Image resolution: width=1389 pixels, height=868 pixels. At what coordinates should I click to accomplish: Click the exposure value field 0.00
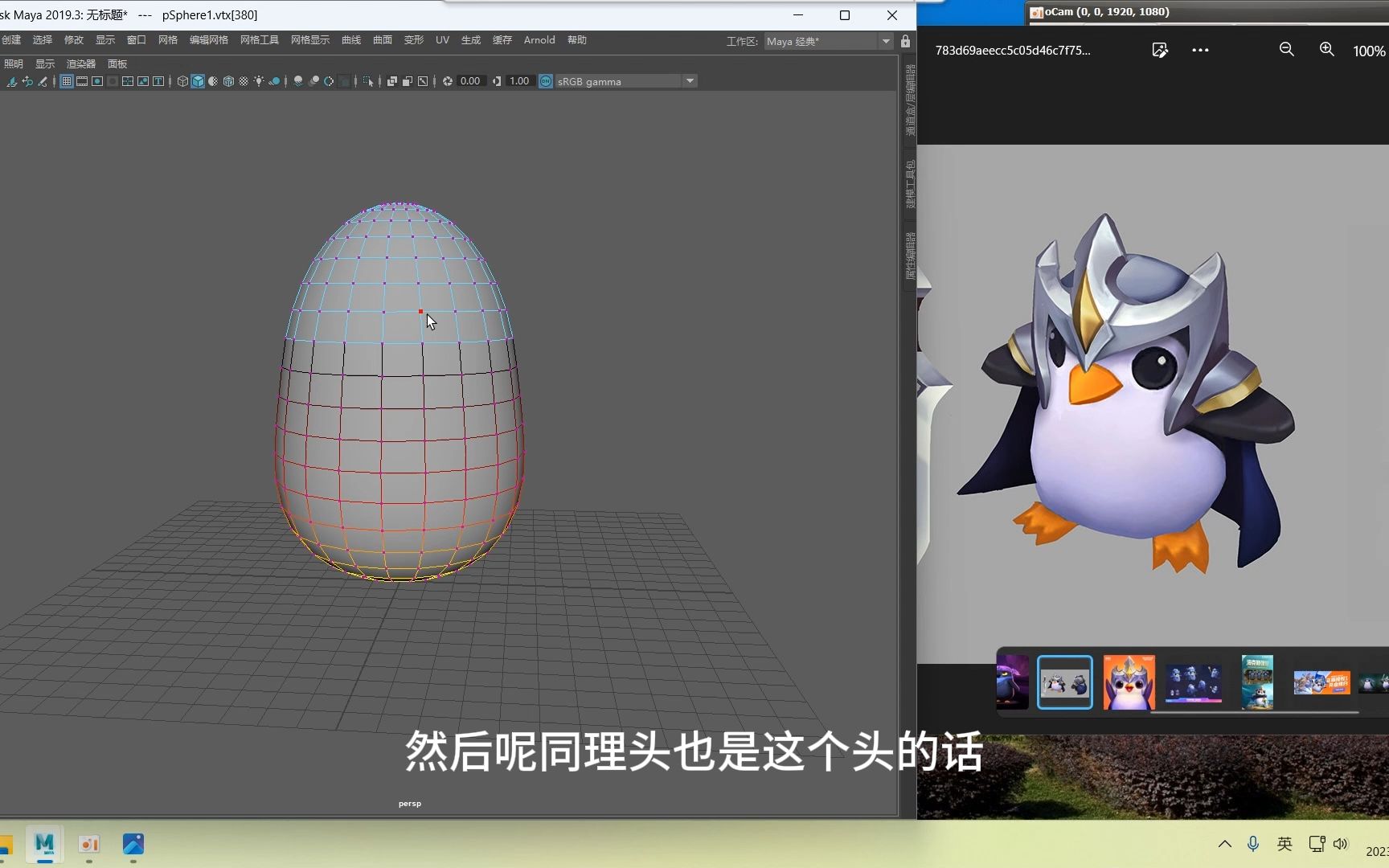click(471, 81)
